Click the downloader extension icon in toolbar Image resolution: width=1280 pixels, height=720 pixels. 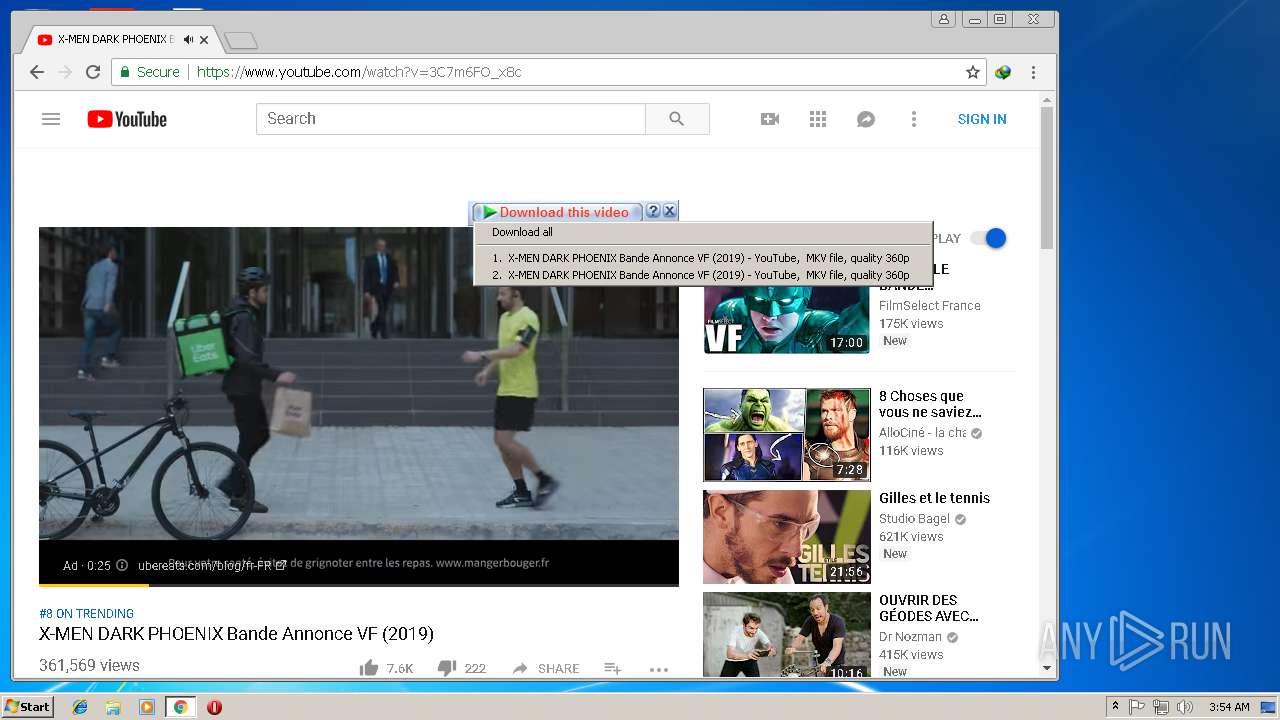[1003, 72]
